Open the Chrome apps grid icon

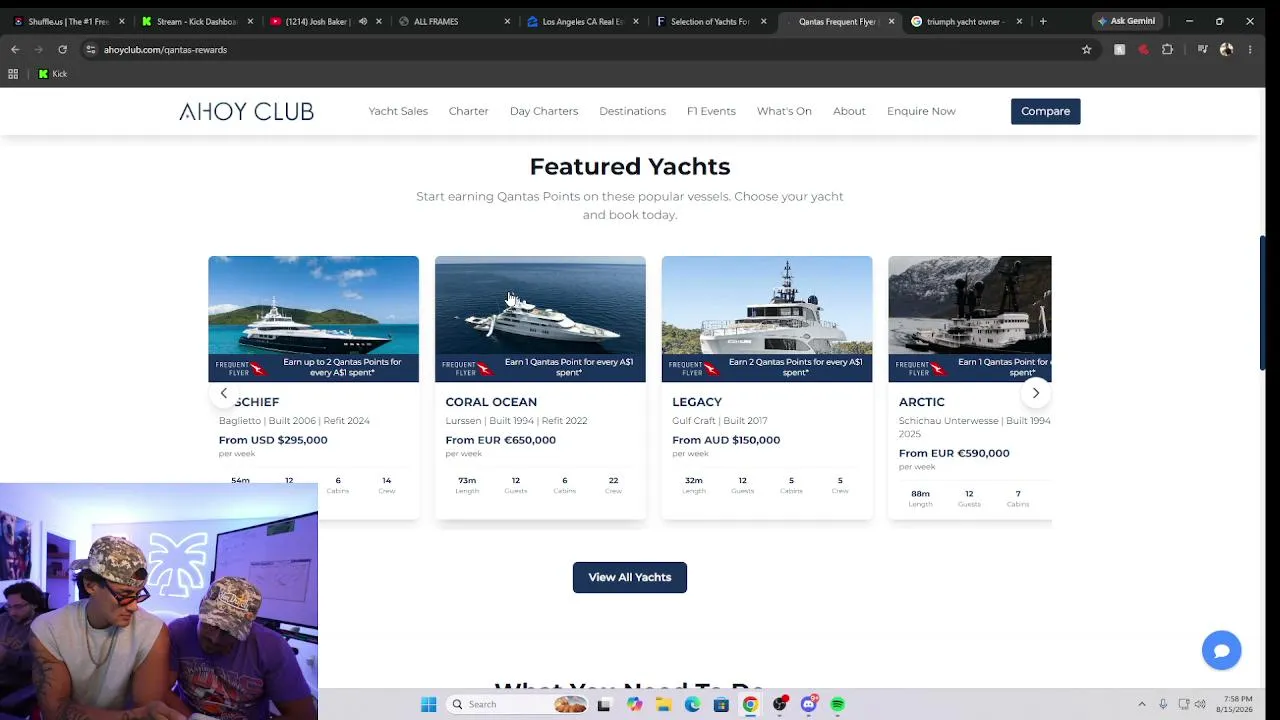tap(13, 74)
